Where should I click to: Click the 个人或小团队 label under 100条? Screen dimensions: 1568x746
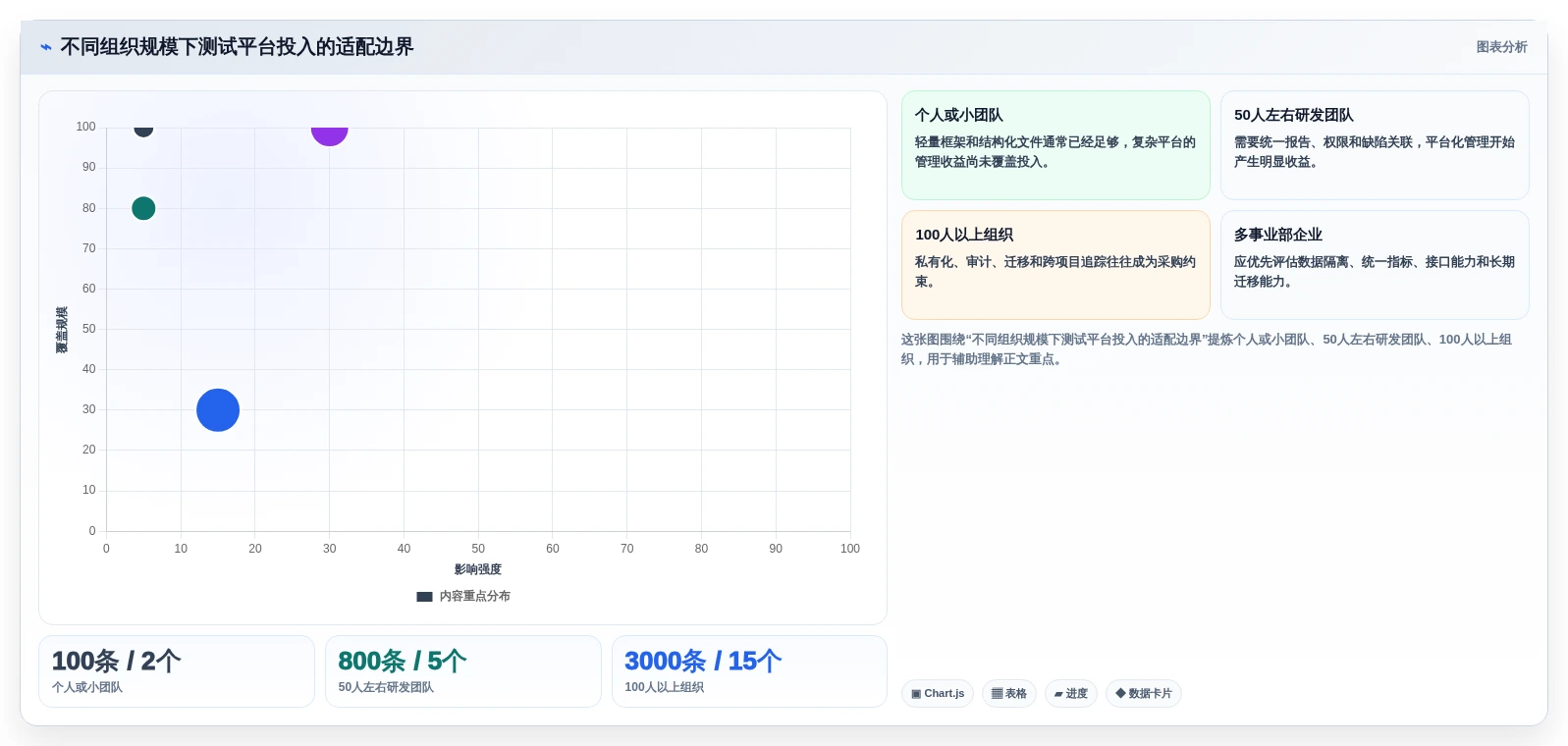(x=87, y=687)
